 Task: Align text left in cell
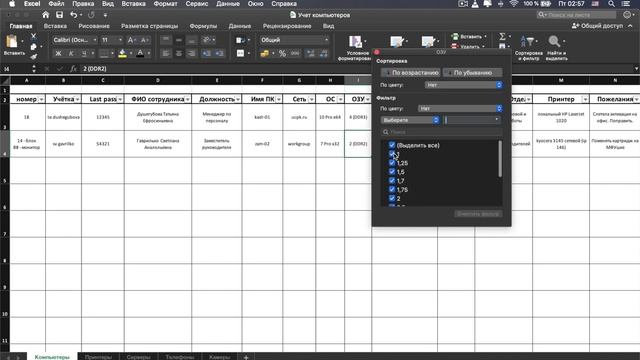[x=165, y=53]
